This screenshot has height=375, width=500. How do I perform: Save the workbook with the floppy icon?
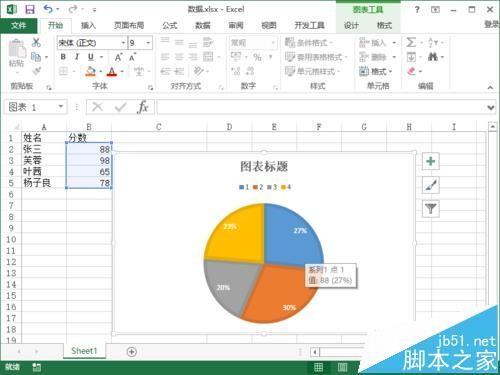pos(30,9)
